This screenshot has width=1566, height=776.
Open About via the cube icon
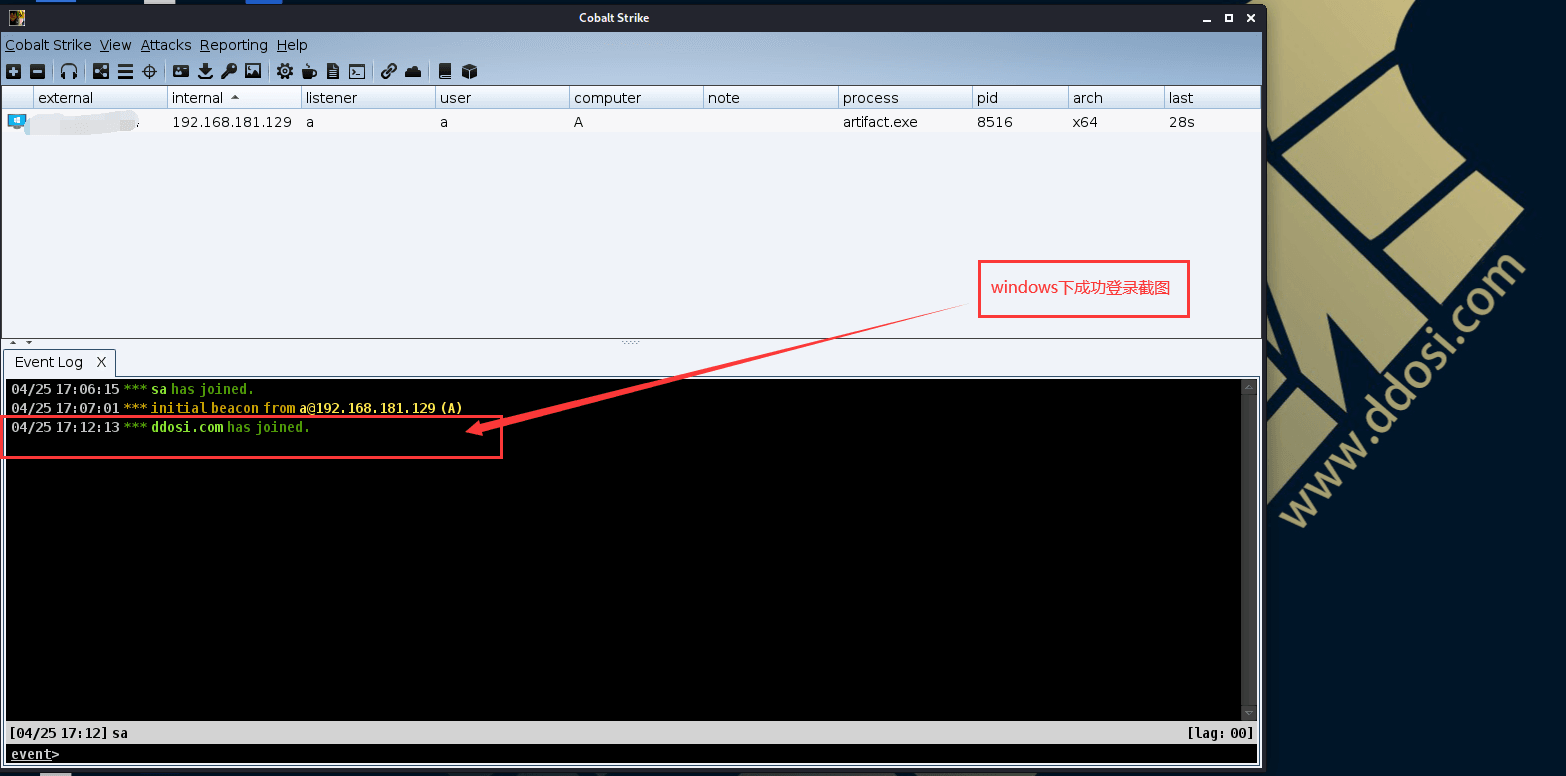pos(469,71)
